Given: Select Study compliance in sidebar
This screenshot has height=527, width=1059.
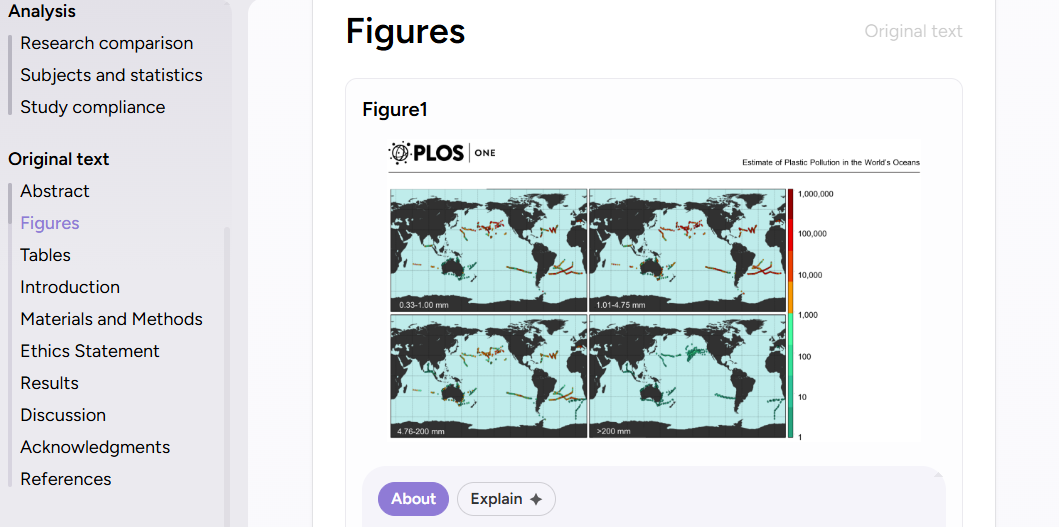Looking at the screenshot, I should click(92, 107).
